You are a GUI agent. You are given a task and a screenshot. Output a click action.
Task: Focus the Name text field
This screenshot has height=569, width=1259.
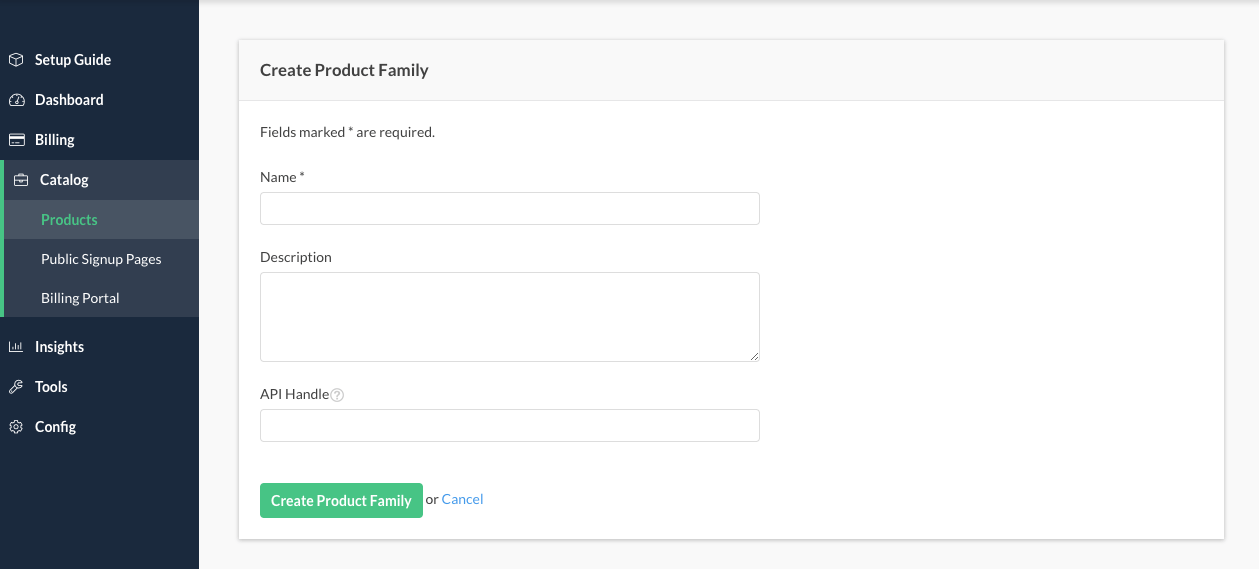(x=509, y=209)
